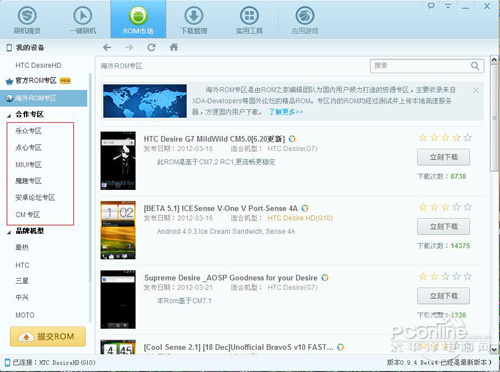
Task: Click 立刻下载 for ICESense V-One ROM
Action: (443, 227)
